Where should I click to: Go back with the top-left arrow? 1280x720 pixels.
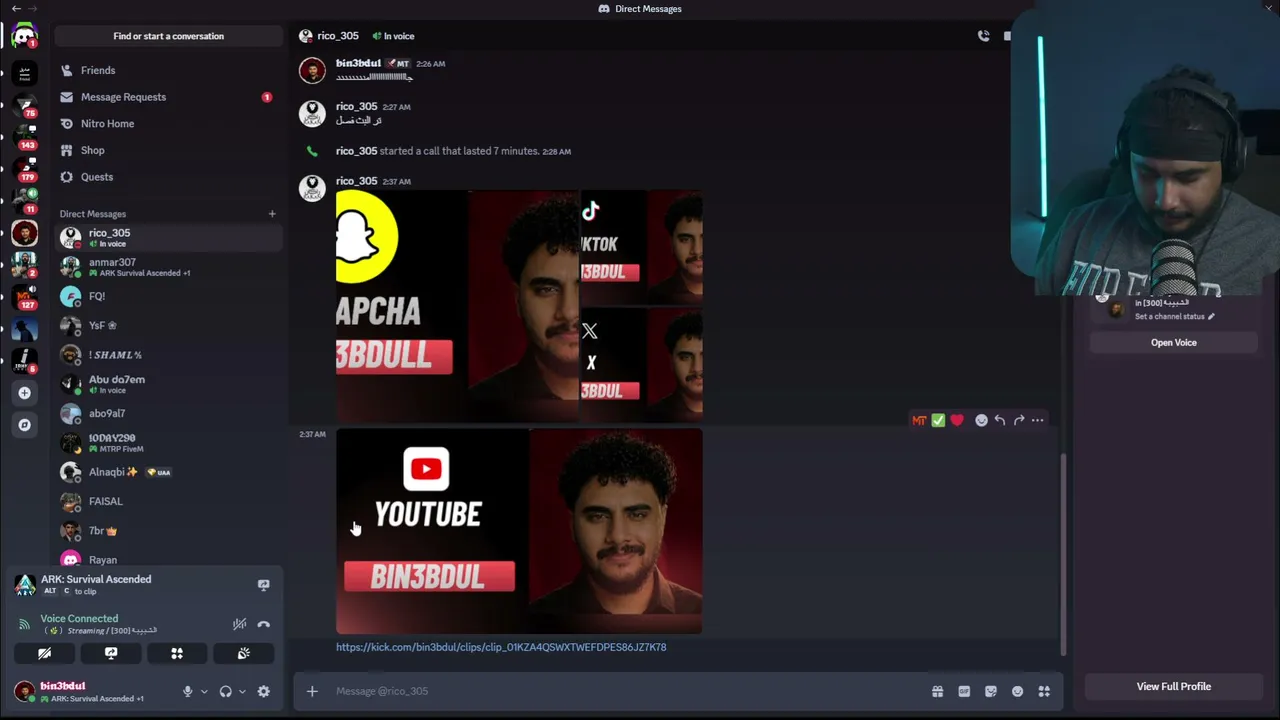coord(16,9)
